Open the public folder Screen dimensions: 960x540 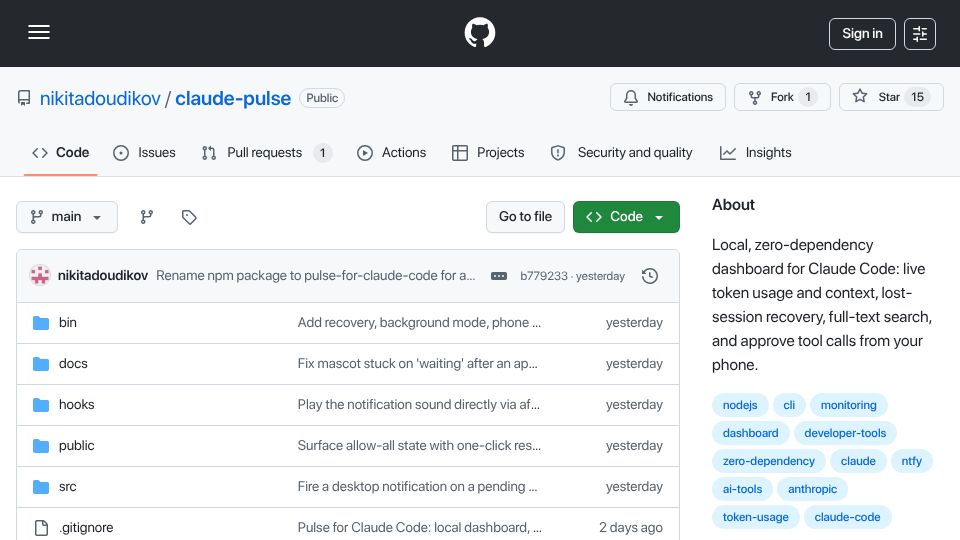click(77, 446)
